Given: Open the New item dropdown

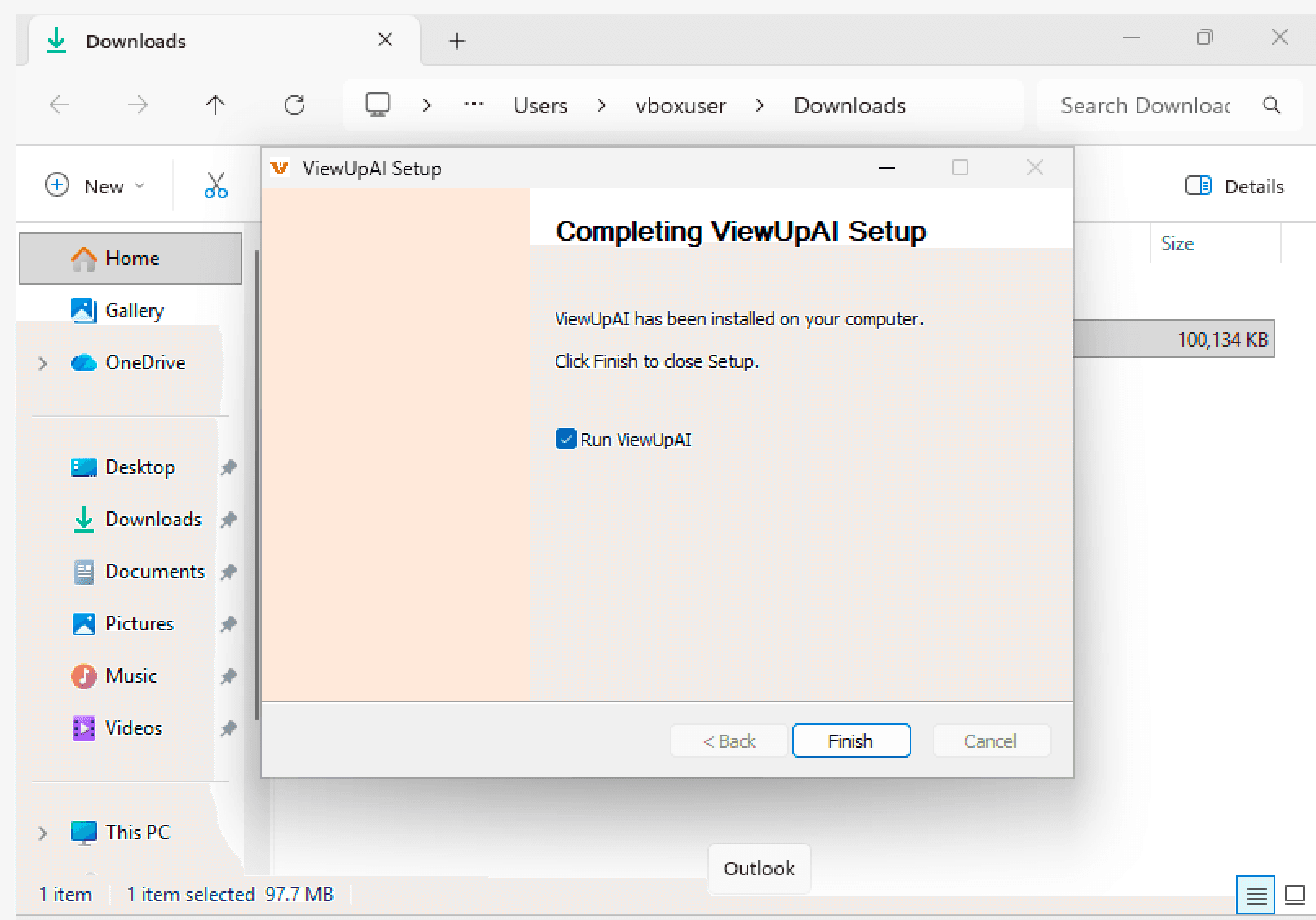Looking at the screenshot, I should [95, 186].
